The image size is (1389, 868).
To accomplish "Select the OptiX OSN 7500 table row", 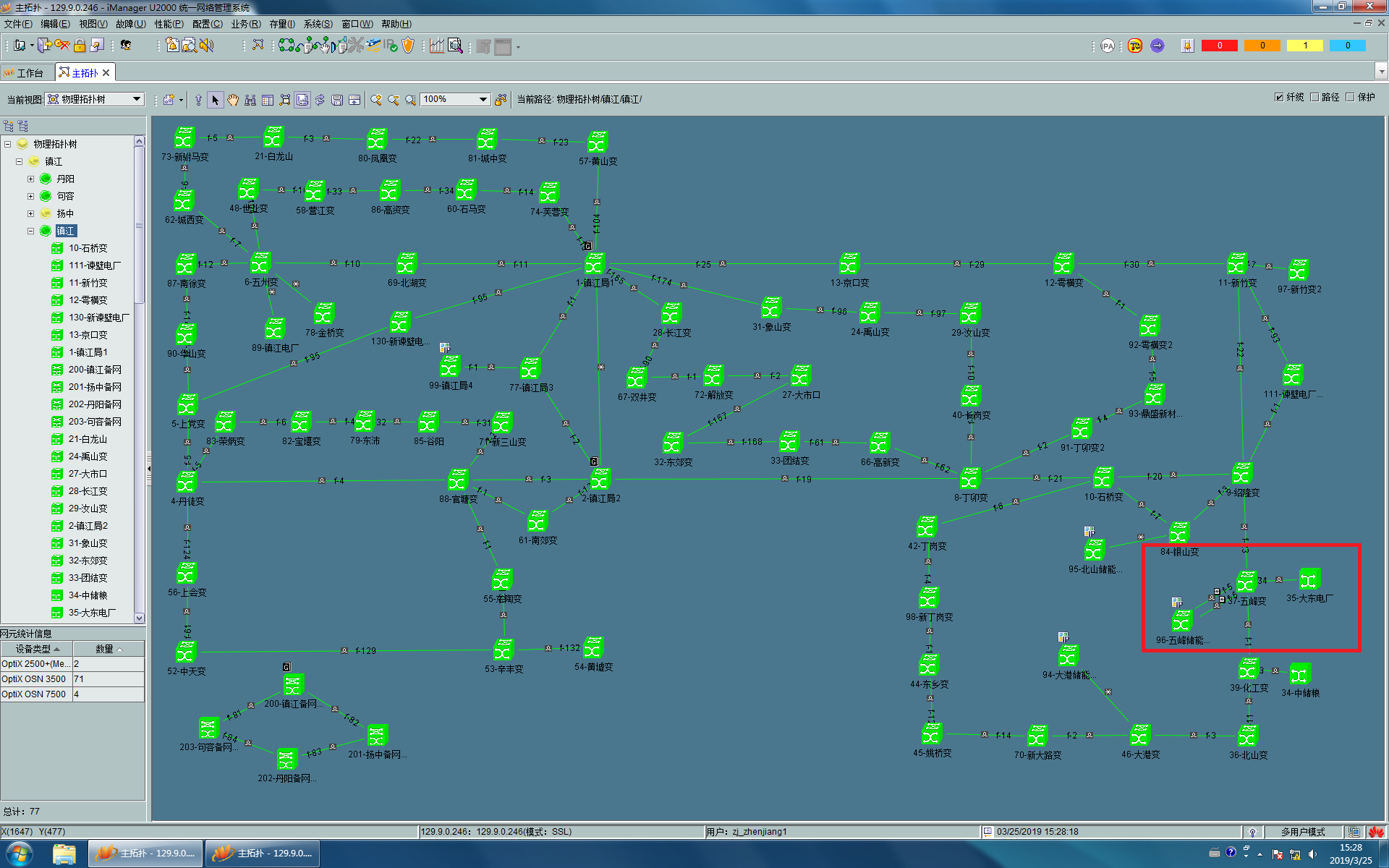I will click(x=72, y=694).
